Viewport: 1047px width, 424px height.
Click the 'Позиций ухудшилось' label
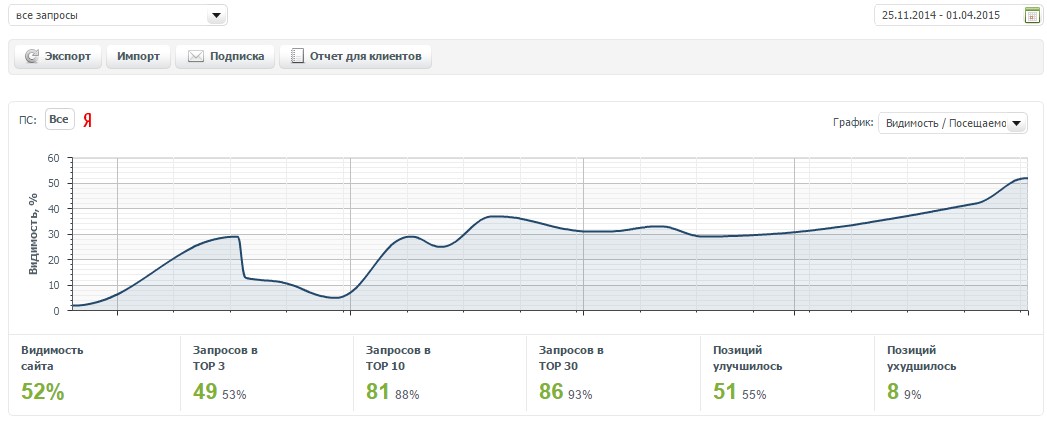point(921,358)
